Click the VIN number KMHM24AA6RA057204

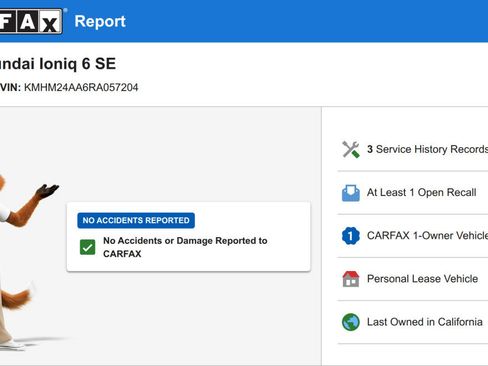81,87
